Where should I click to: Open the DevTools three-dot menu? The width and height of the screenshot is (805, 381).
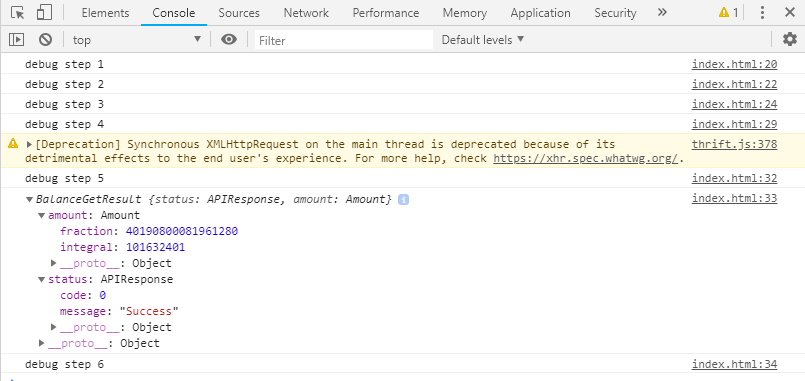click(x=762, y=13)
